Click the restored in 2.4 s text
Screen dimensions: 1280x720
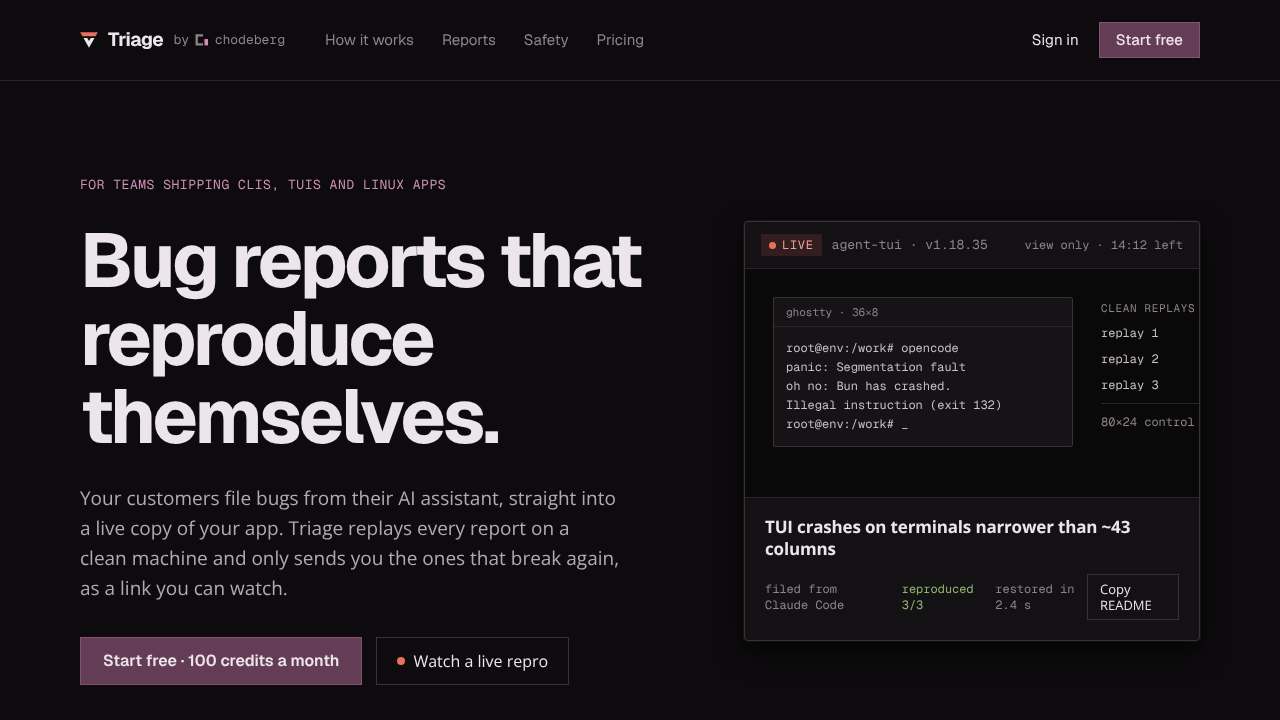click(1035, 597)
